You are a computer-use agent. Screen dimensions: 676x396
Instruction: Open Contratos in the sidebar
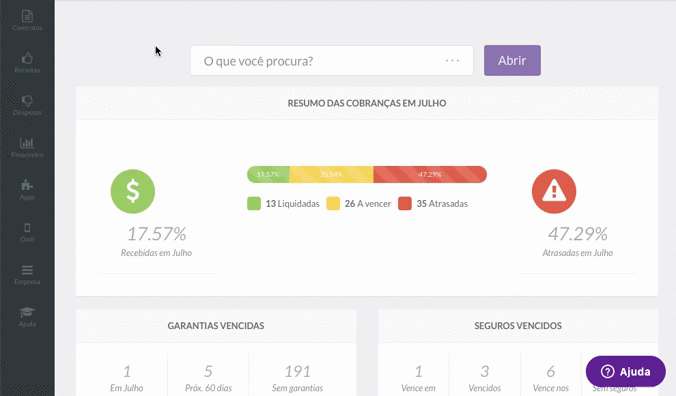point(27,20)
